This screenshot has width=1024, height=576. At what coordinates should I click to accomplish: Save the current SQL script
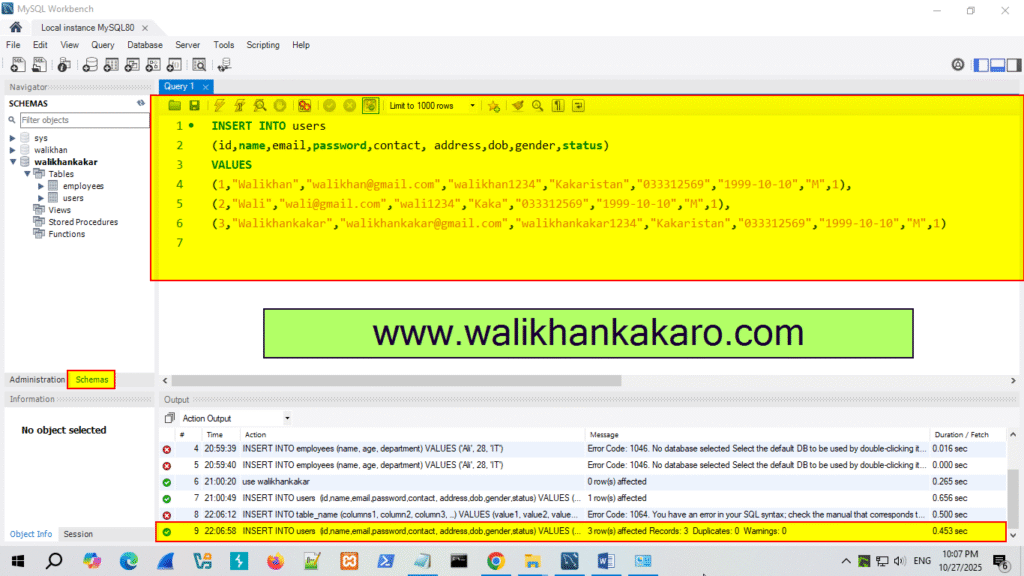point(194,105)
